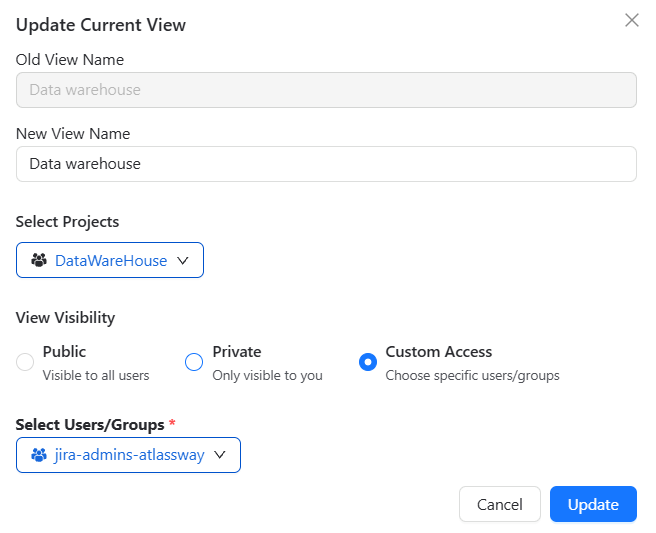Click the 'Update Current View' dialog title

pyautogui.click(x=101, y=25)
